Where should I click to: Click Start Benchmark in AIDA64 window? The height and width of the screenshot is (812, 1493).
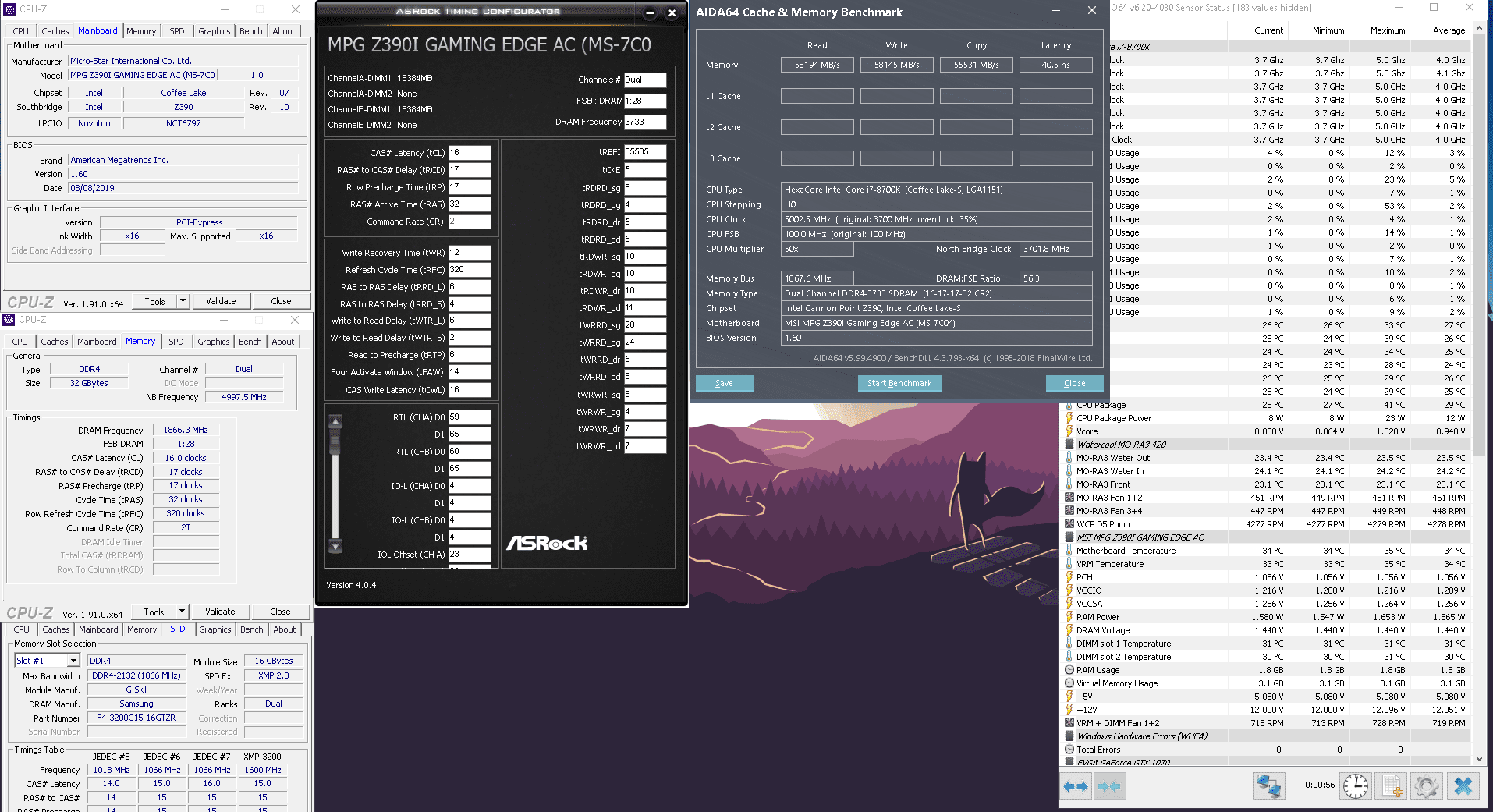pyautogui.click(x=899, y=383)
